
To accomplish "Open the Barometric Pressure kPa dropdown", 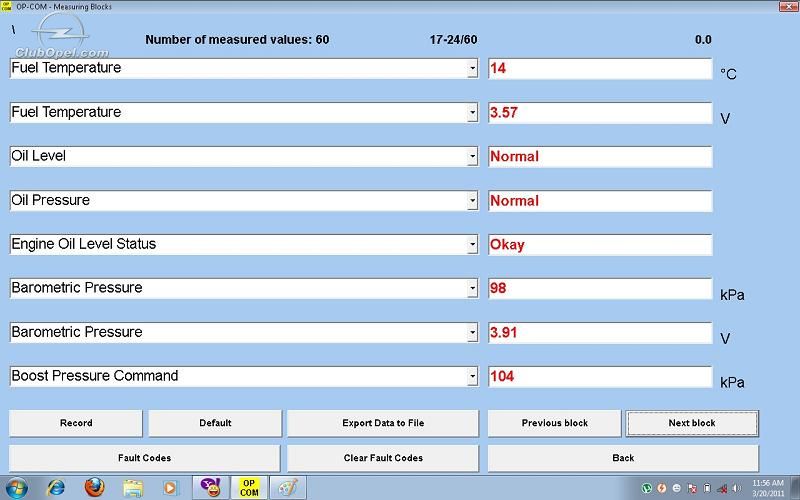I will tap(472, 288).
